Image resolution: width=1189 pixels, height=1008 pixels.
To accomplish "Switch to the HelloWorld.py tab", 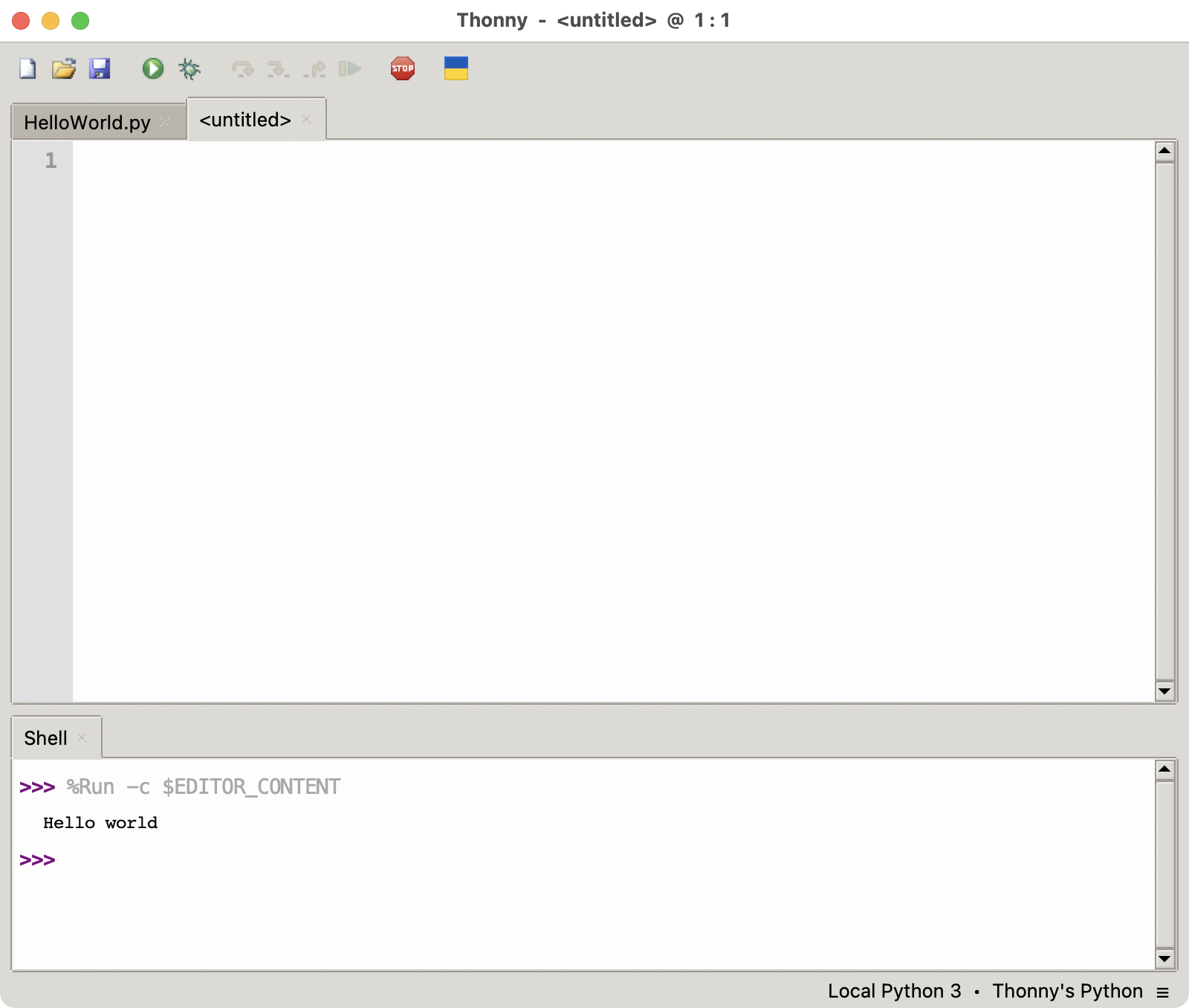I will pyautogui.click(x=87, y=123).
